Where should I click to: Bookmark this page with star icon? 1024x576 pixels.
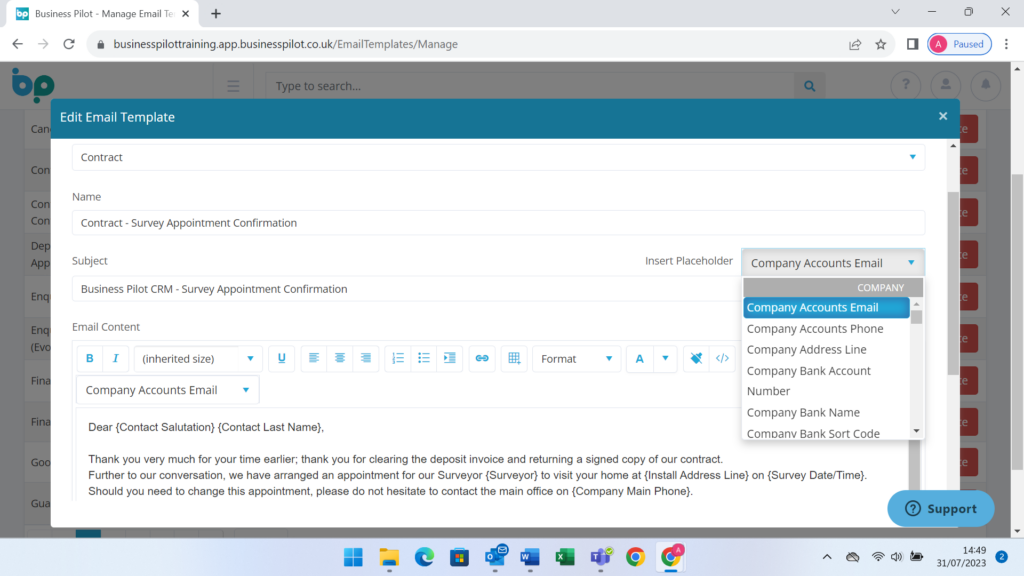pos(881,44)
